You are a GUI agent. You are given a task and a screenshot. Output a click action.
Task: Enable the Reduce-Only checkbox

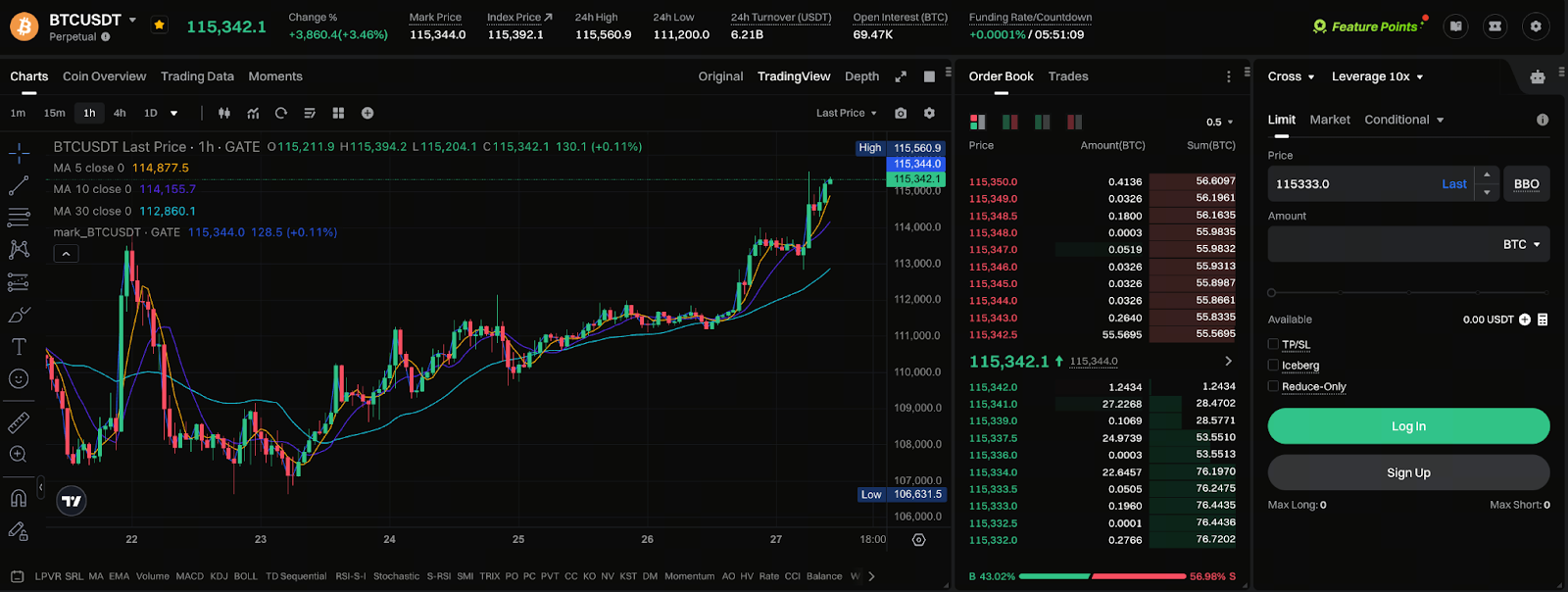point(1273,386)
